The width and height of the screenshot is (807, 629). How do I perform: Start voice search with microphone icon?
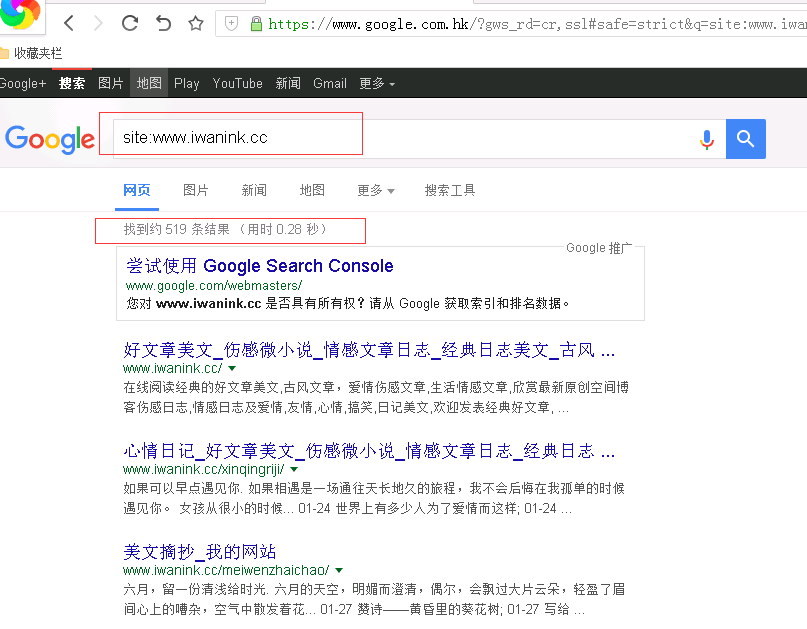pyautogui.click(x=707, y=139)
